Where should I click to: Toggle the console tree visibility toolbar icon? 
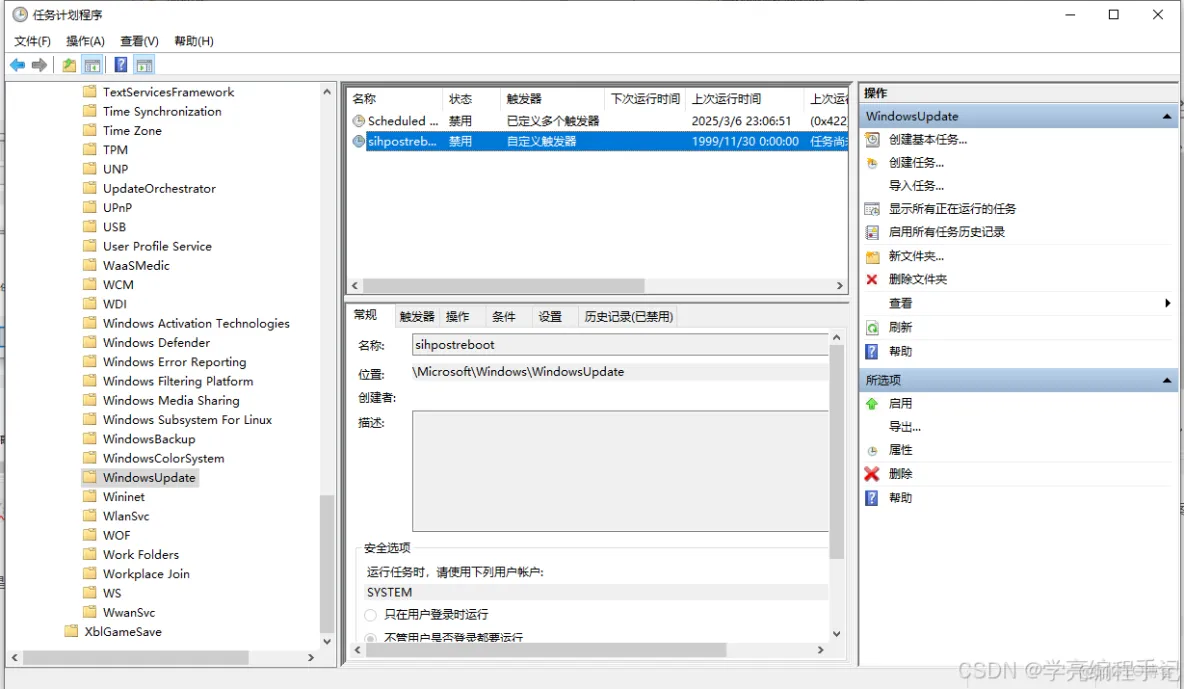92,64
